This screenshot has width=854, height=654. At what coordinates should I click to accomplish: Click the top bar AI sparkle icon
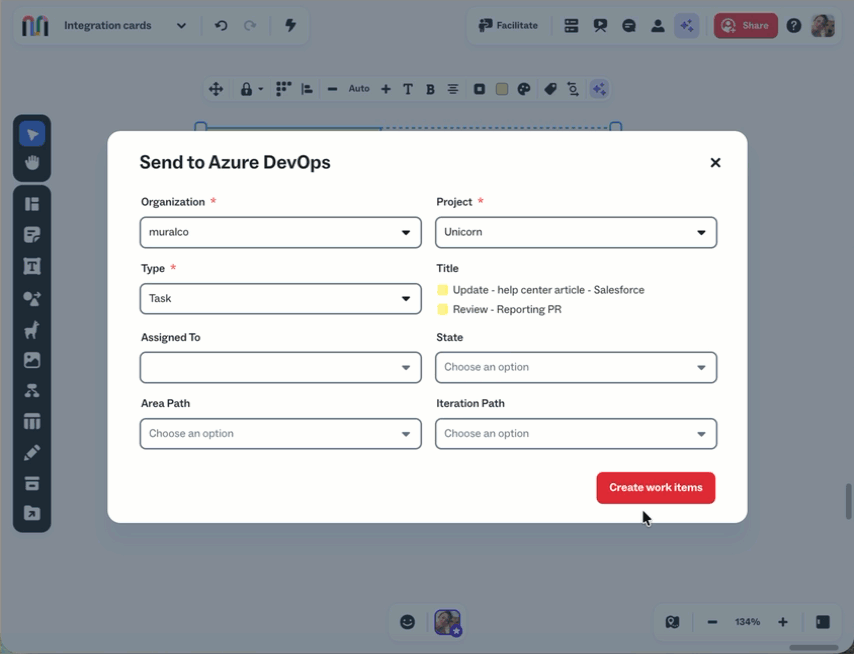click(687, 26)
